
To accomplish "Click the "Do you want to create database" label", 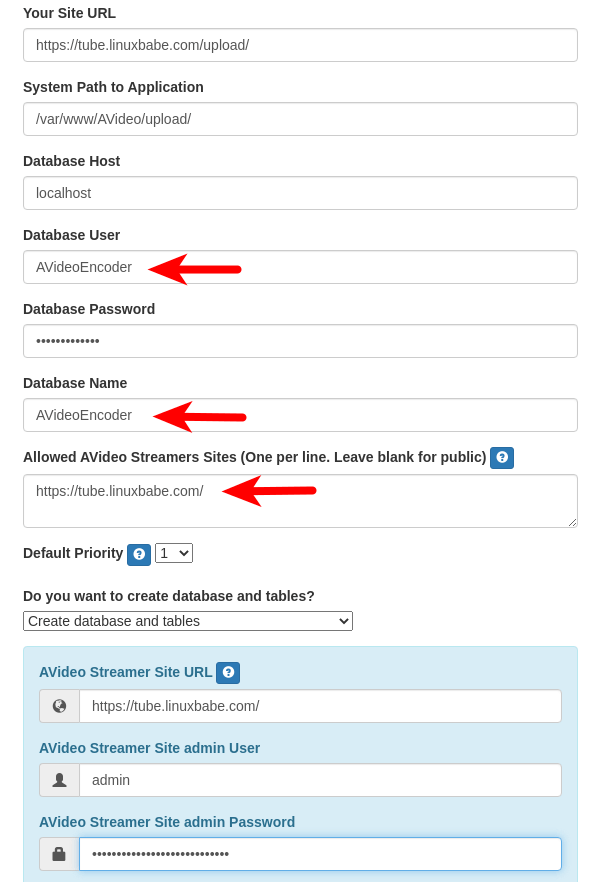I will [169, 596].
